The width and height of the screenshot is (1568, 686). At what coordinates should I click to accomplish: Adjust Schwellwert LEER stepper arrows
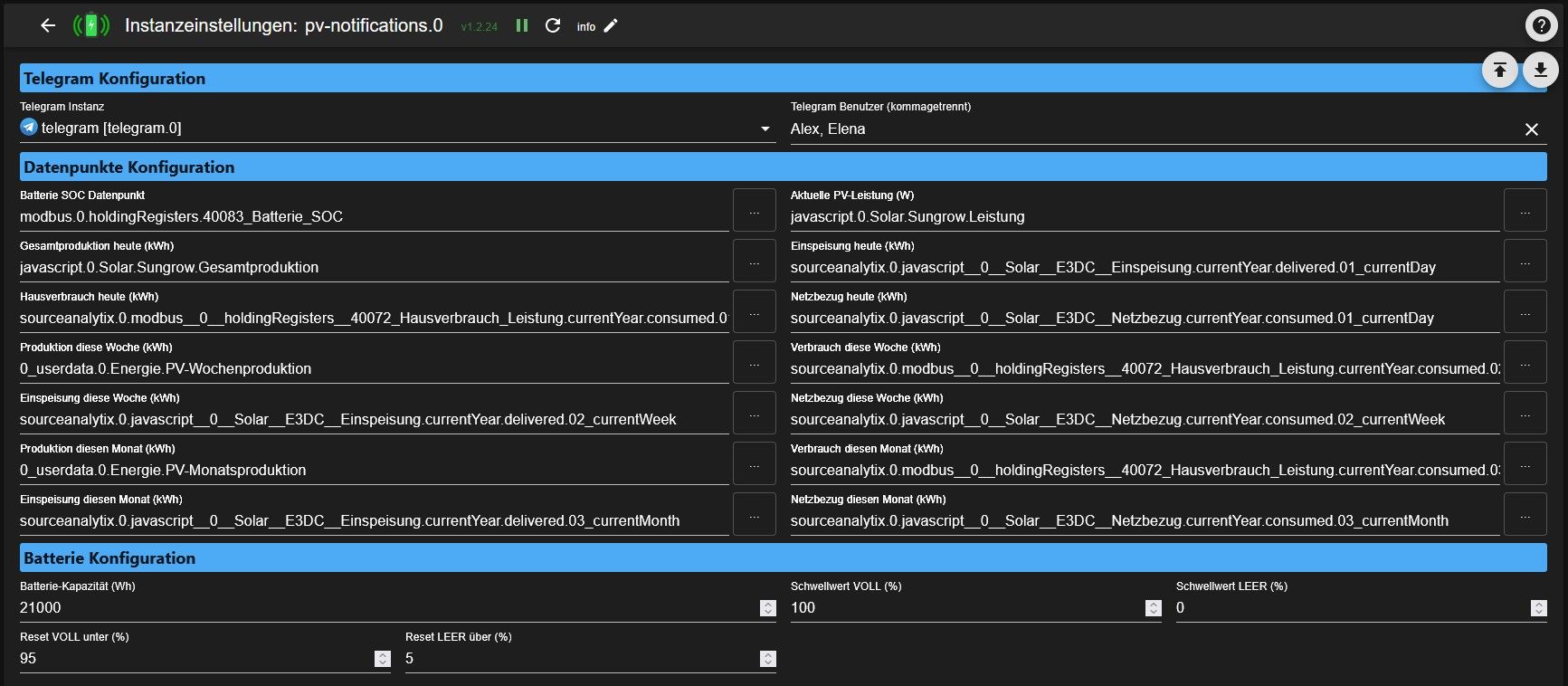click(x=1538, y=608)
